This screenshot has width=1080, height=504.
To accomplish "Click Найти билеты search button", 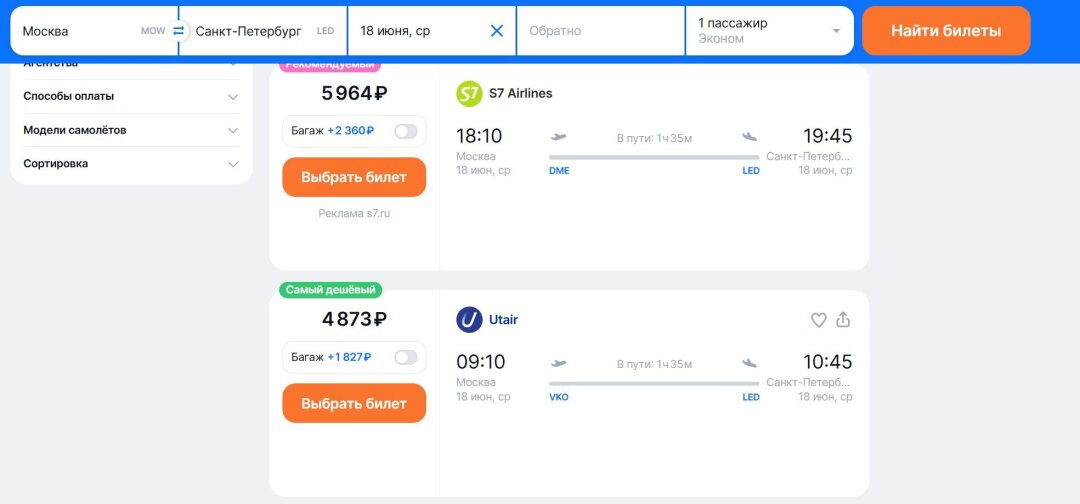I will tap(945, 31).
